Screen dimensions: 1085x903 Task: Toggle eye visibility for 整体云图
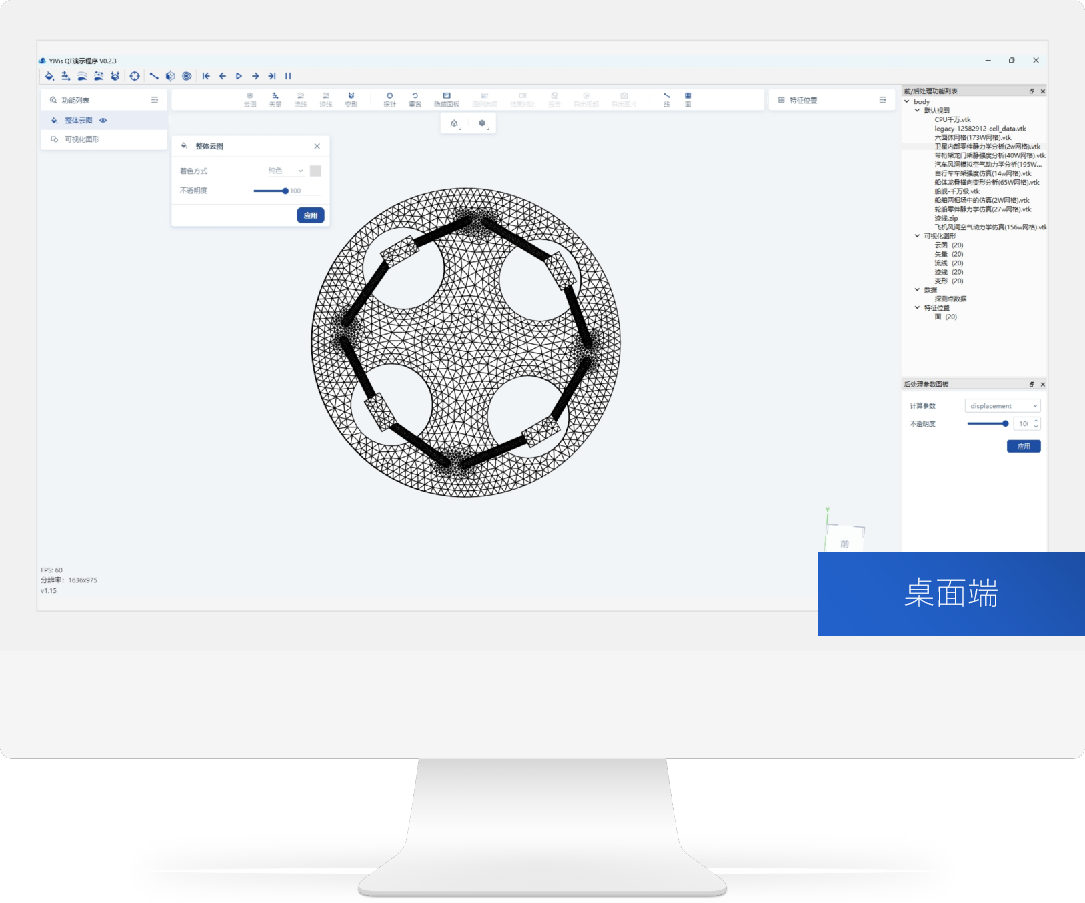(103, 120)
